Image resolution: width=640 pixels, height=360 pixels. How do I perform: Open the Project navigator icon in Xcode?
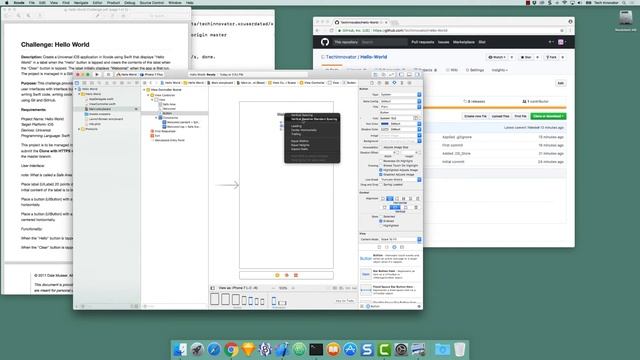[77, 83]
